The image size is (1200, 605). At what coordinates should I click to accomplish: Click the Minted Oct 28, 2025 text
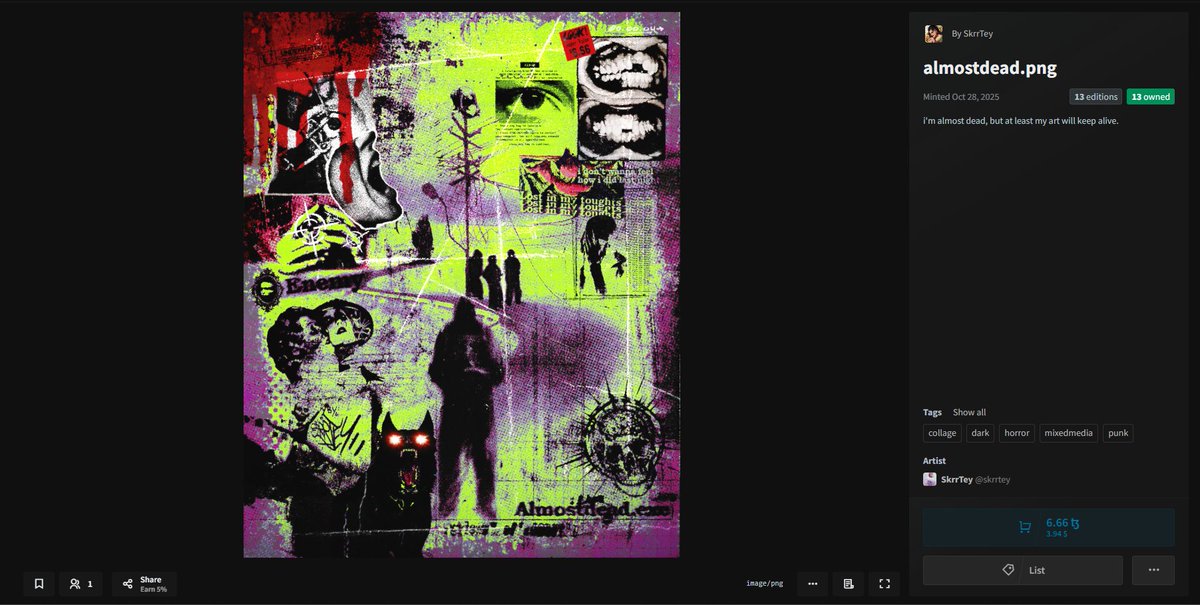pos(961,97)
